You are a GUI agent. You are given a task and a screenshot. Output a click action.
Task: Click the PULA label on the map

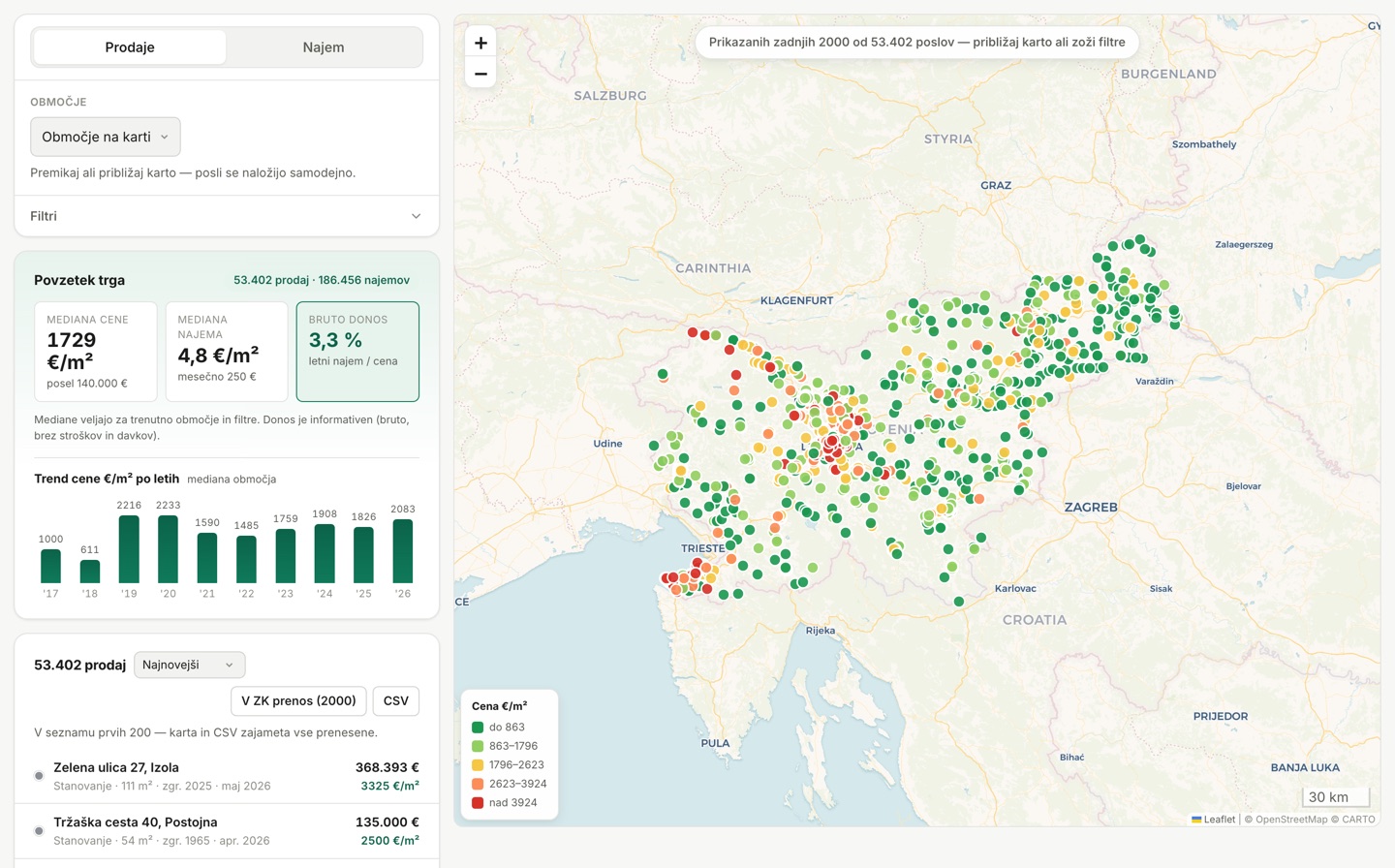click(x=715, y=744)
